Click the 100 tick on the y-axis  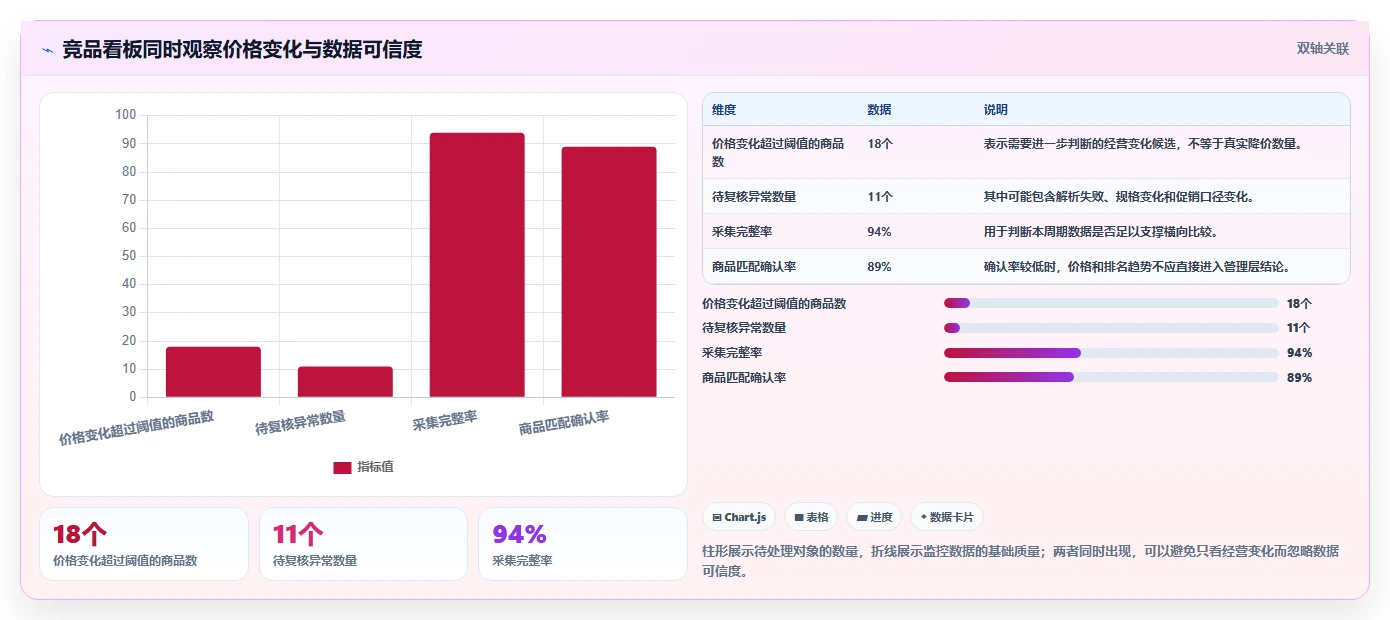point(126,115)
